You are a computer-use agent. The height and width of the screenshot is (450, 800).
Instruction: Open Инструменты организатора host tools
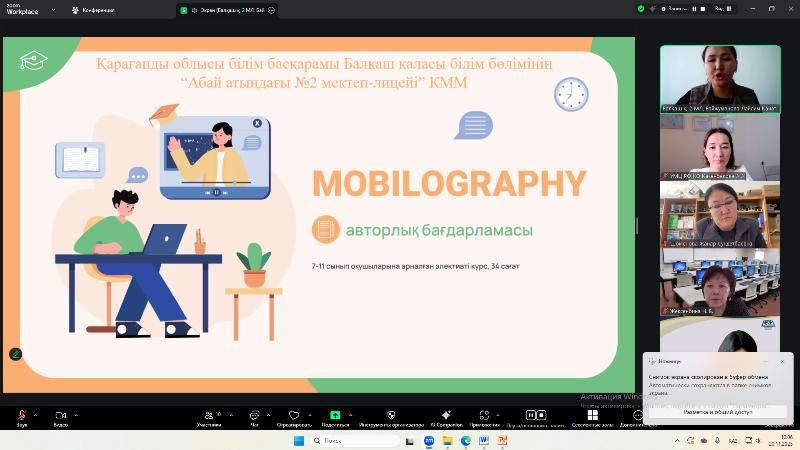tap(391, 415)
